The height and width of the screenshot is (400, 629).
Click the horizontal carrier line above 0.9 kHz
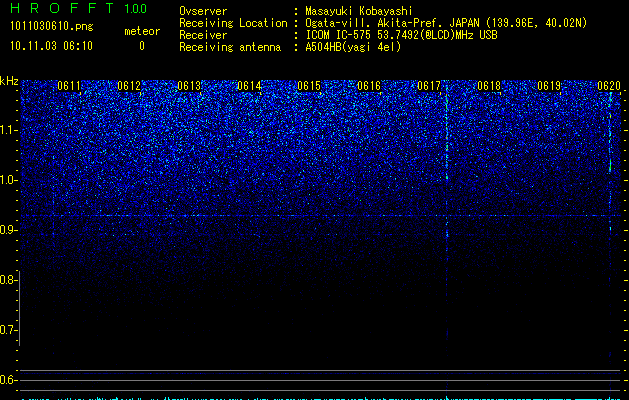(321, 216)
